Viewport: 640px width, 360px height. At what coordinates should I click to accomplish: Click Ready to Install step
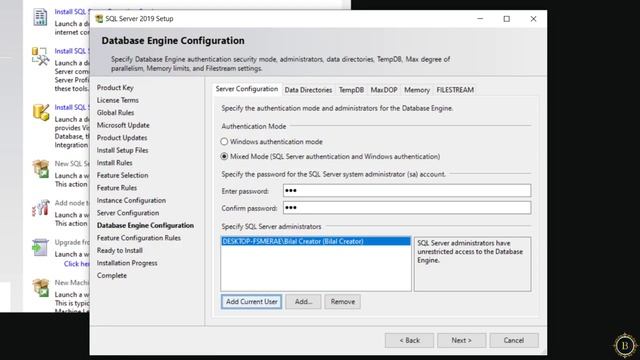pyautogui.click(x=120, y=251)
